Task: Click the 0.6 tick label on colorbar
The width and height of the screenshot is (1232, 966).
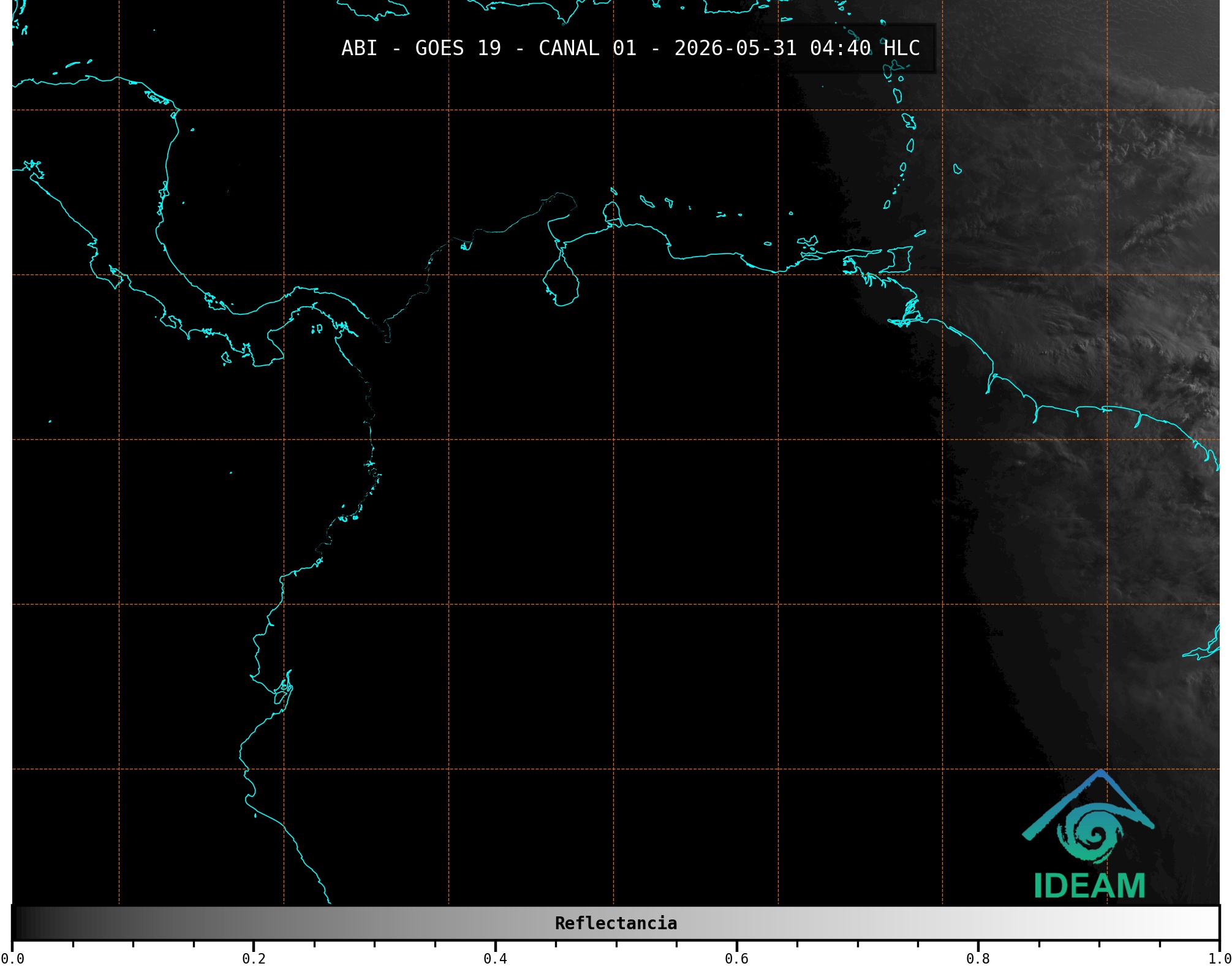Action: [x=736, y=959]
